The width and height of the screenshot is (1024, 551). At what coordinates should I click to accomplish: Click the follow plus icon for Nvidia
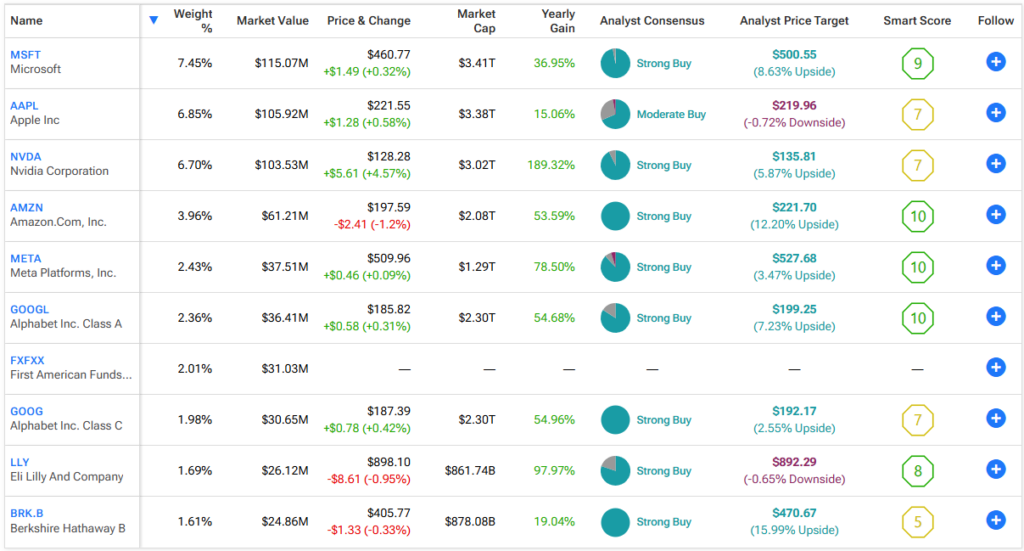(x=995, y=164)
